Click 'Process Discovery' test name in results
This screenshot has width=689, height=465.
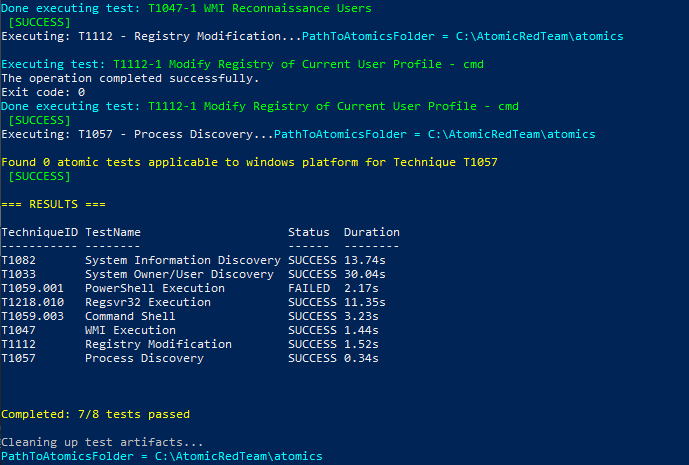click(145, 358)
